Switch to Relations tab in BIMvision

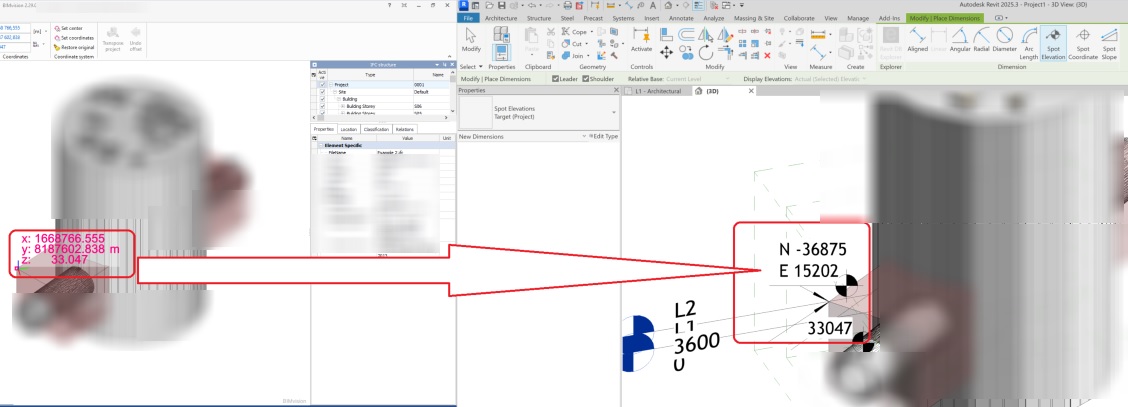coord(404,129)
